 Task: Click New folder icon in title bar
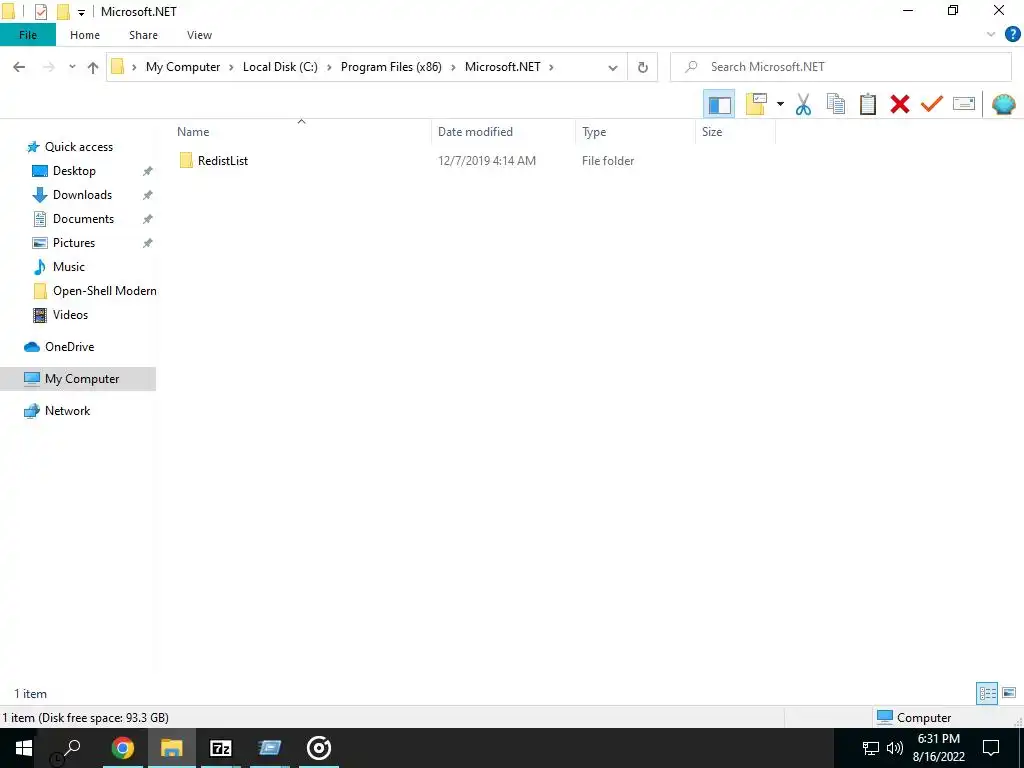63,12
